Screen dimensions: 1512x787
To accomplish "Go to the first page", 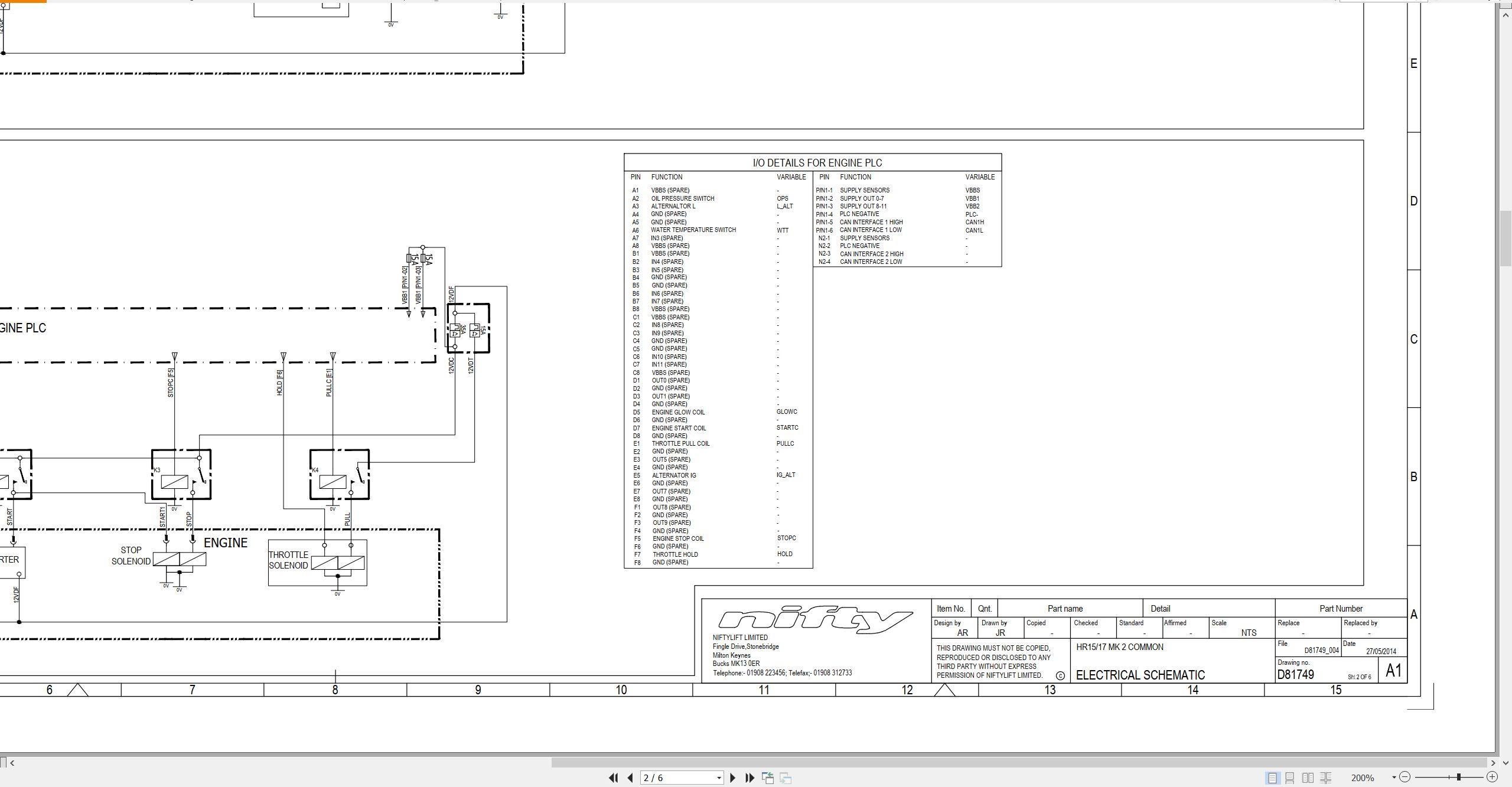I will 613,778.
